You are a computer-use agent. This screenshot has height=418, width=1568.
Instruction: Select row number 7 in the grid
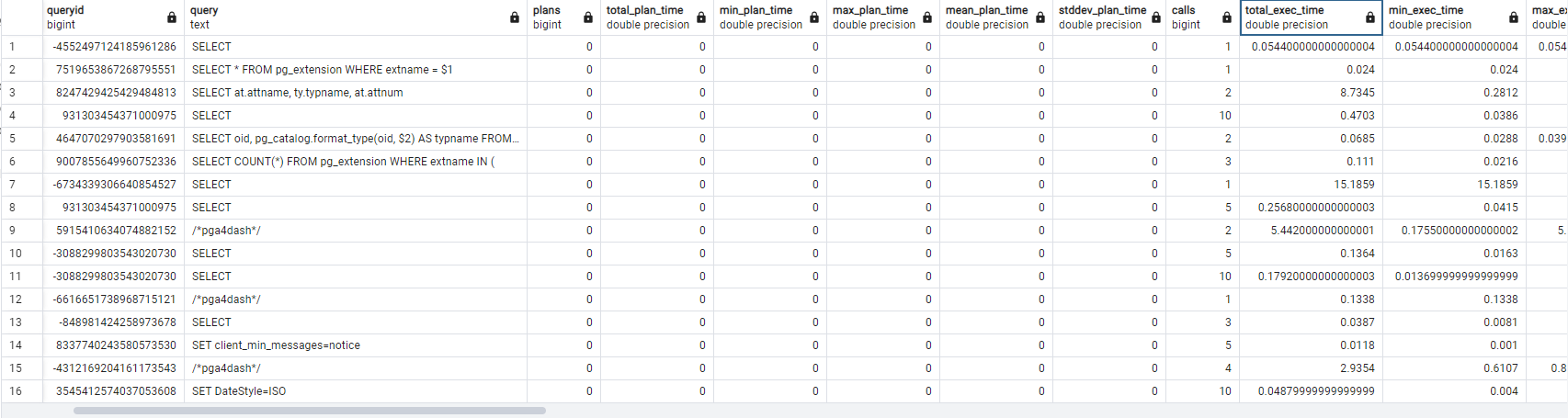tap(13, 185)
